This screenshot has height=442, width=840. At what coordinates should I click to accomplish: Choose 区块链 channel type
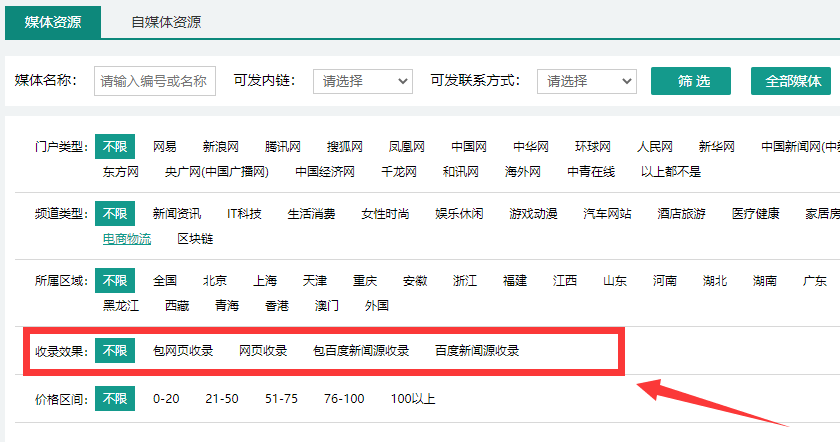point(195,239)
